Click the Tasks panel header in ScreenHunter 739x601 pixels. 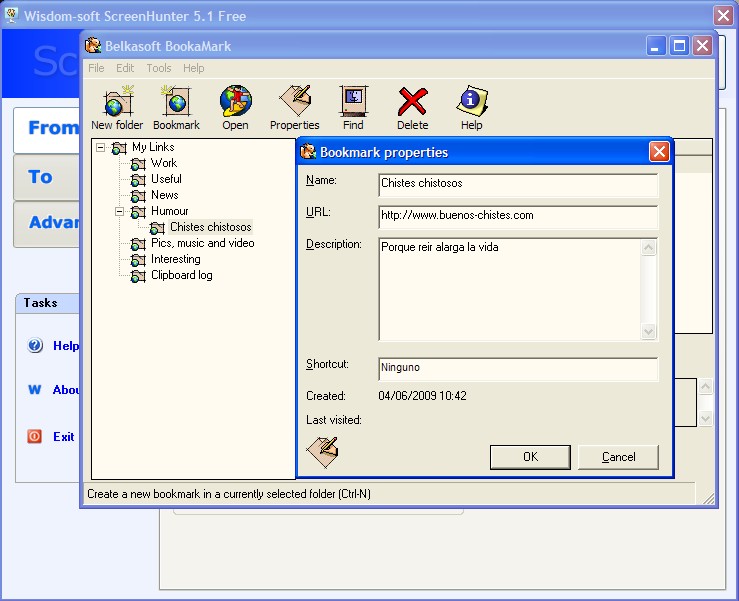[47, 303]
